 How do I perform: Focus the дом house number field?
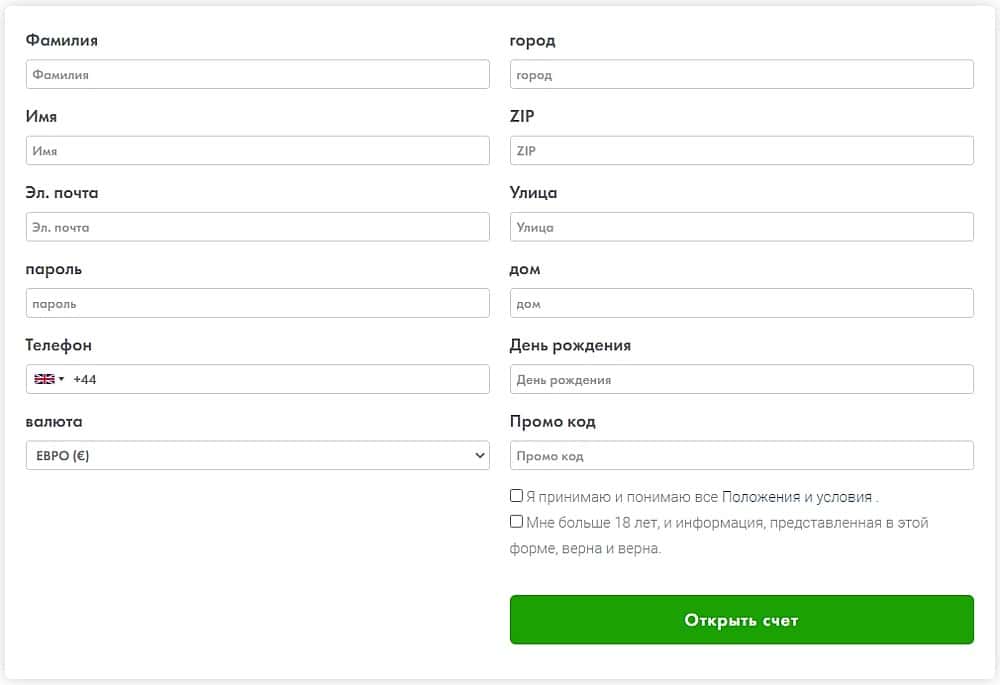(x=741, y=303)
